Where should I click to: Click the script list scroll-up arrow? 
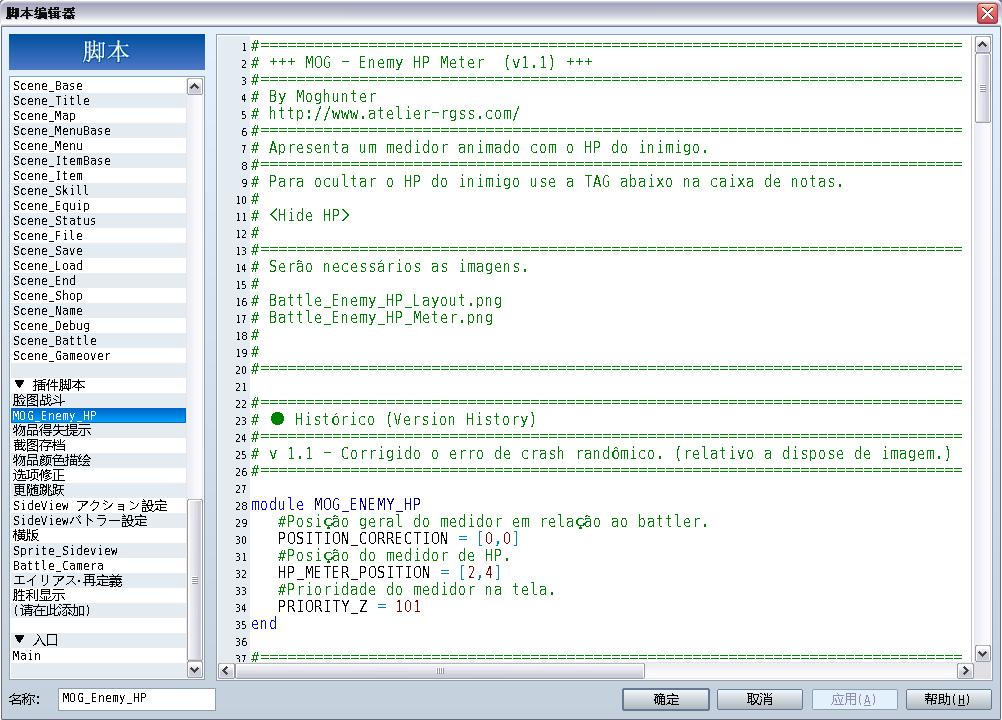click(195, 86)
